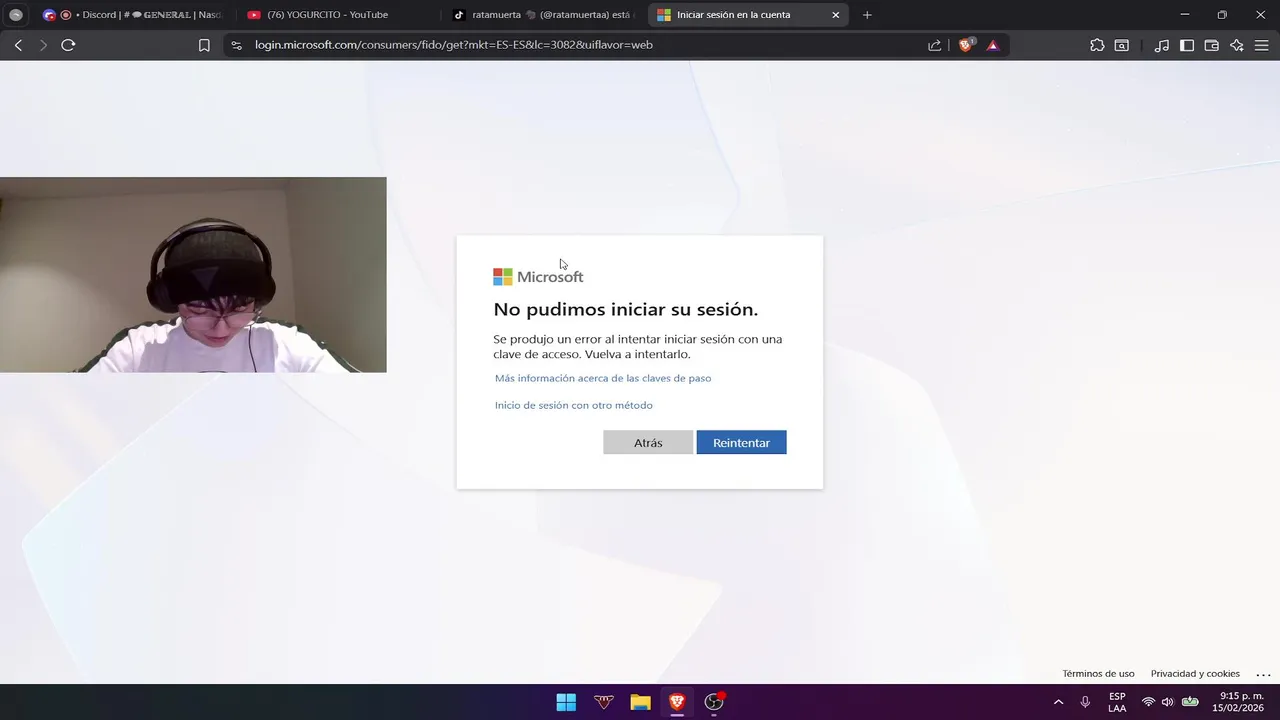Click the Reintentar button

[741, 442]
